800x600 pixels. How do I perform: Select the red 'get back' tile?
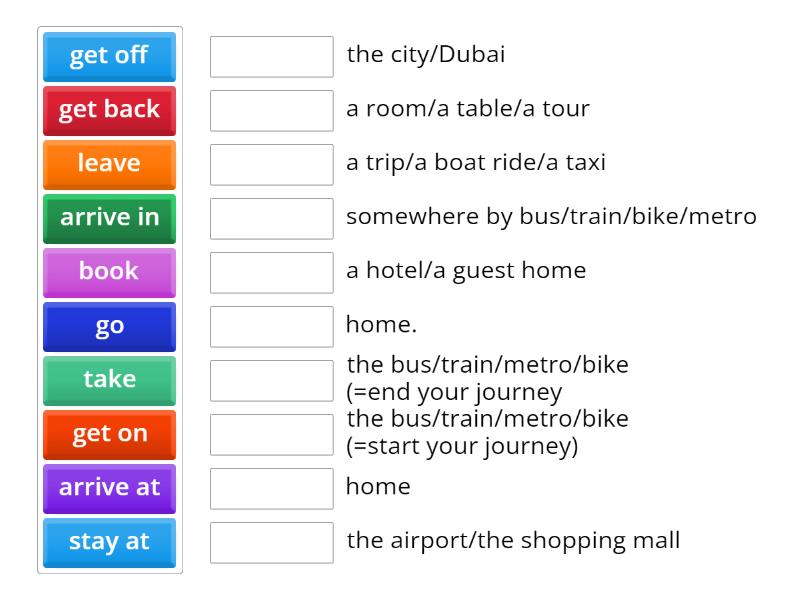109,110
